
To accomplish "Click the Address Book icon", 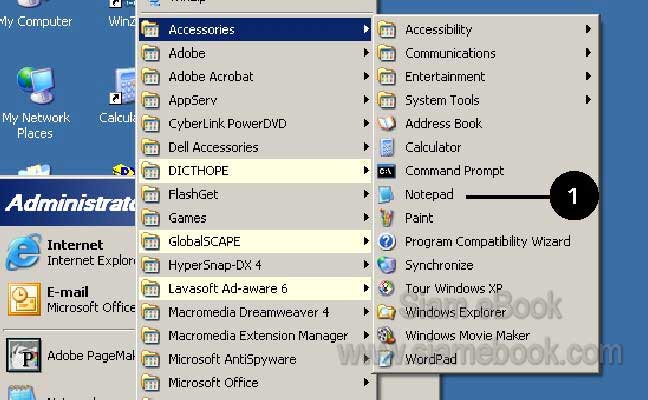I will 386,124.
